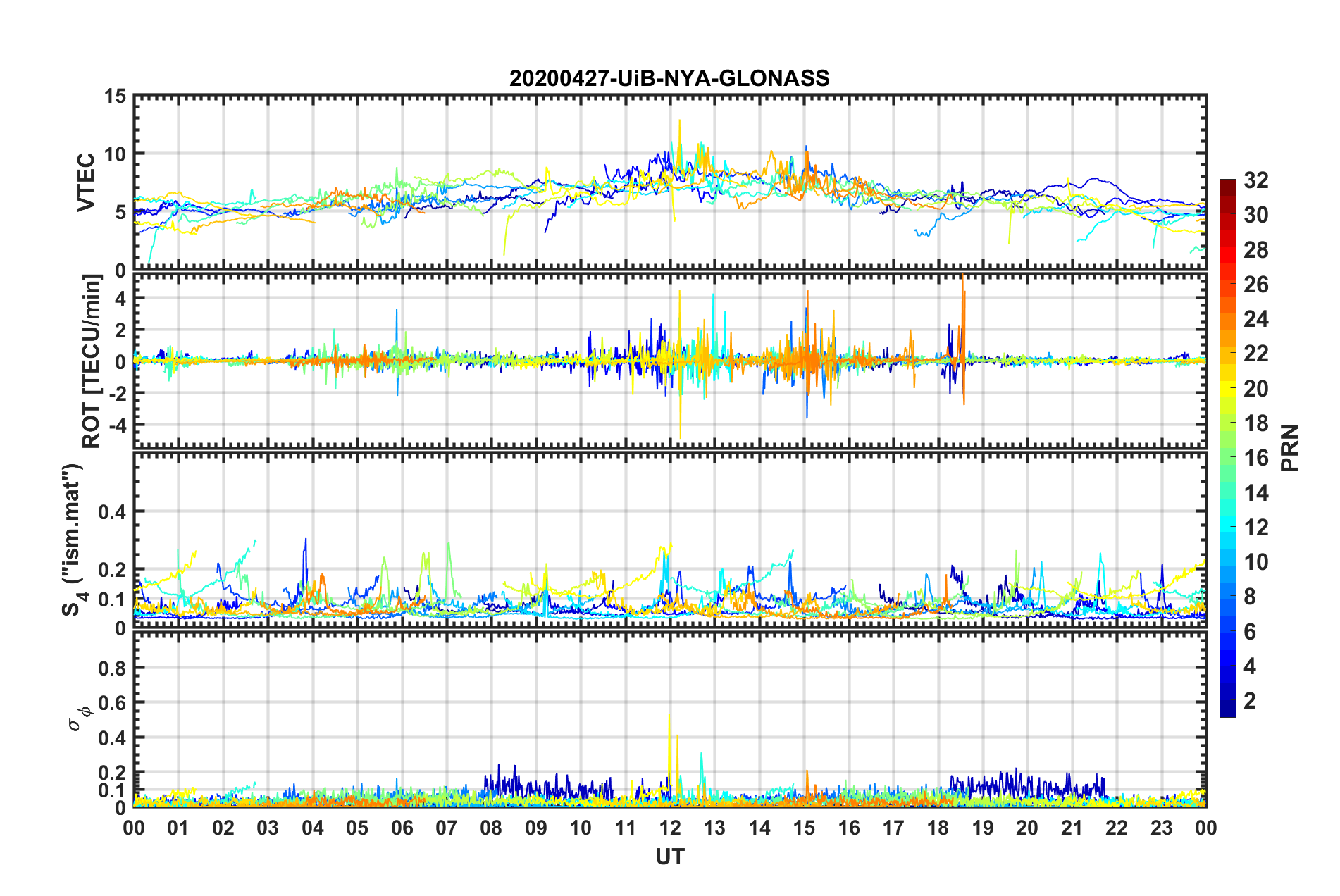
Task: Click sigma phi axis tick 0.8
Action: (113, 668)
